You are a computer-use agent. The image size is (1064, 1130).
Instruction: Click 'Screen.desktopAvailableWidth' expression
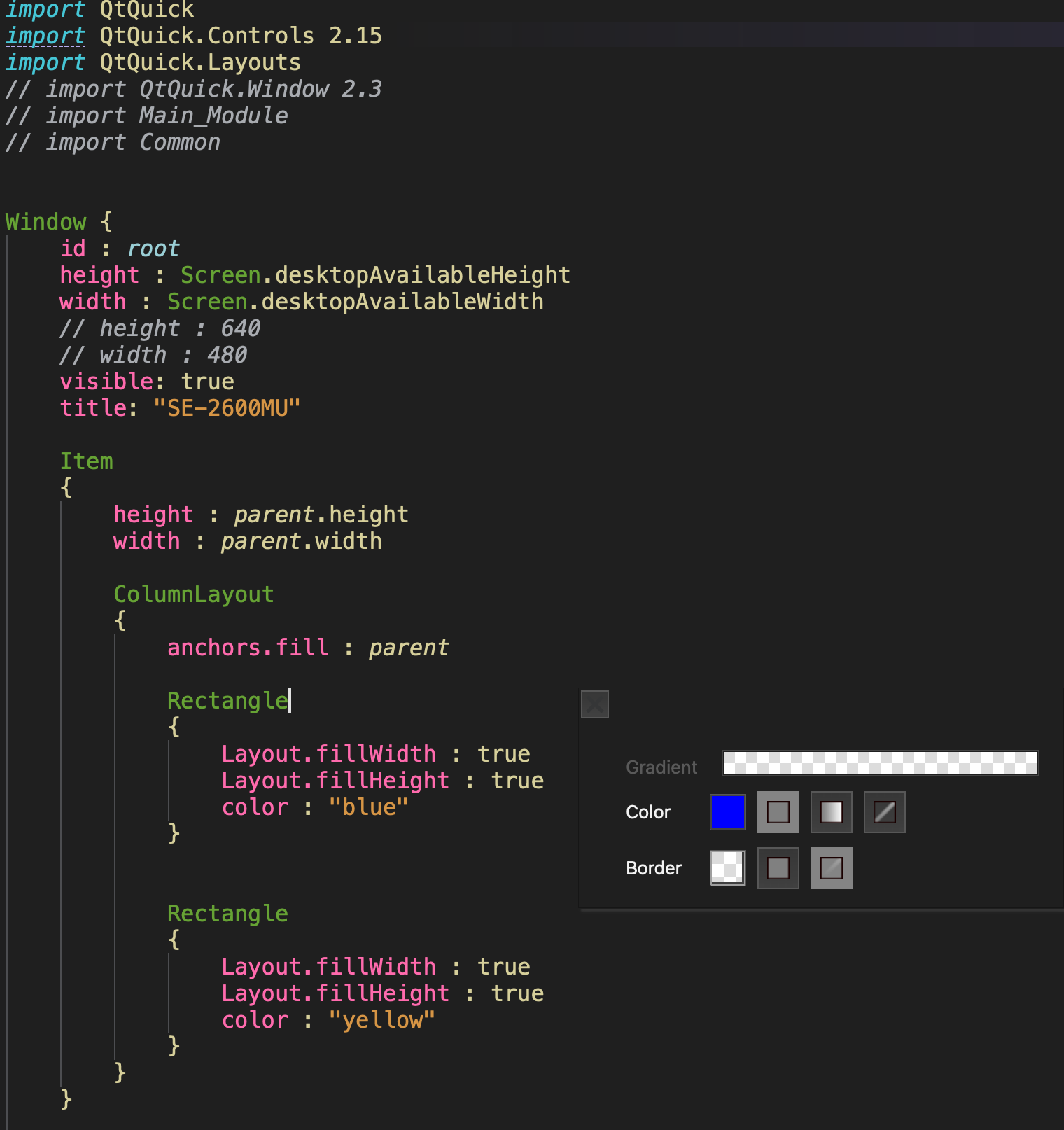click(x=356, y=302)
